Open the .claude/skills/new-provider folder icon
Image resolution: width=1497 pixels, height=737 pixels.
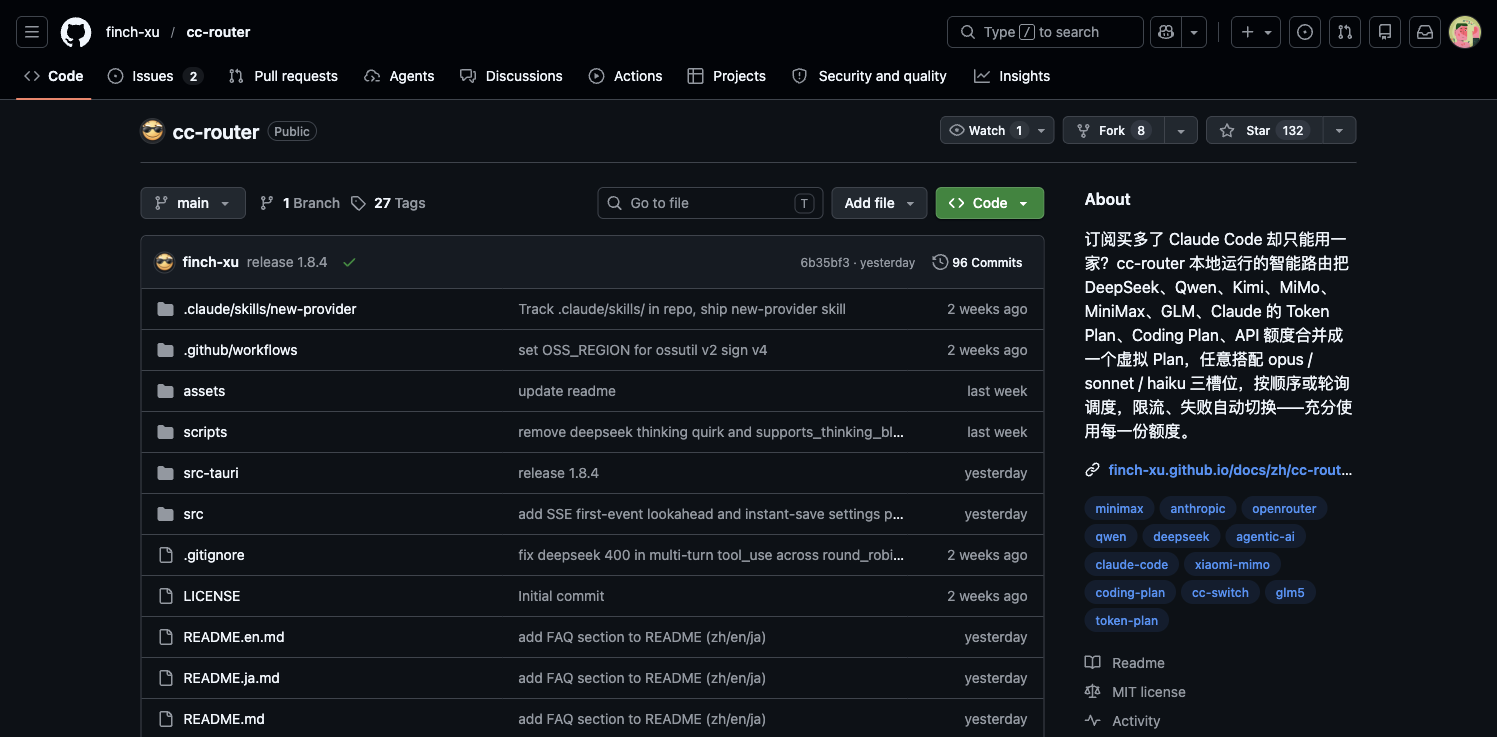165,309
